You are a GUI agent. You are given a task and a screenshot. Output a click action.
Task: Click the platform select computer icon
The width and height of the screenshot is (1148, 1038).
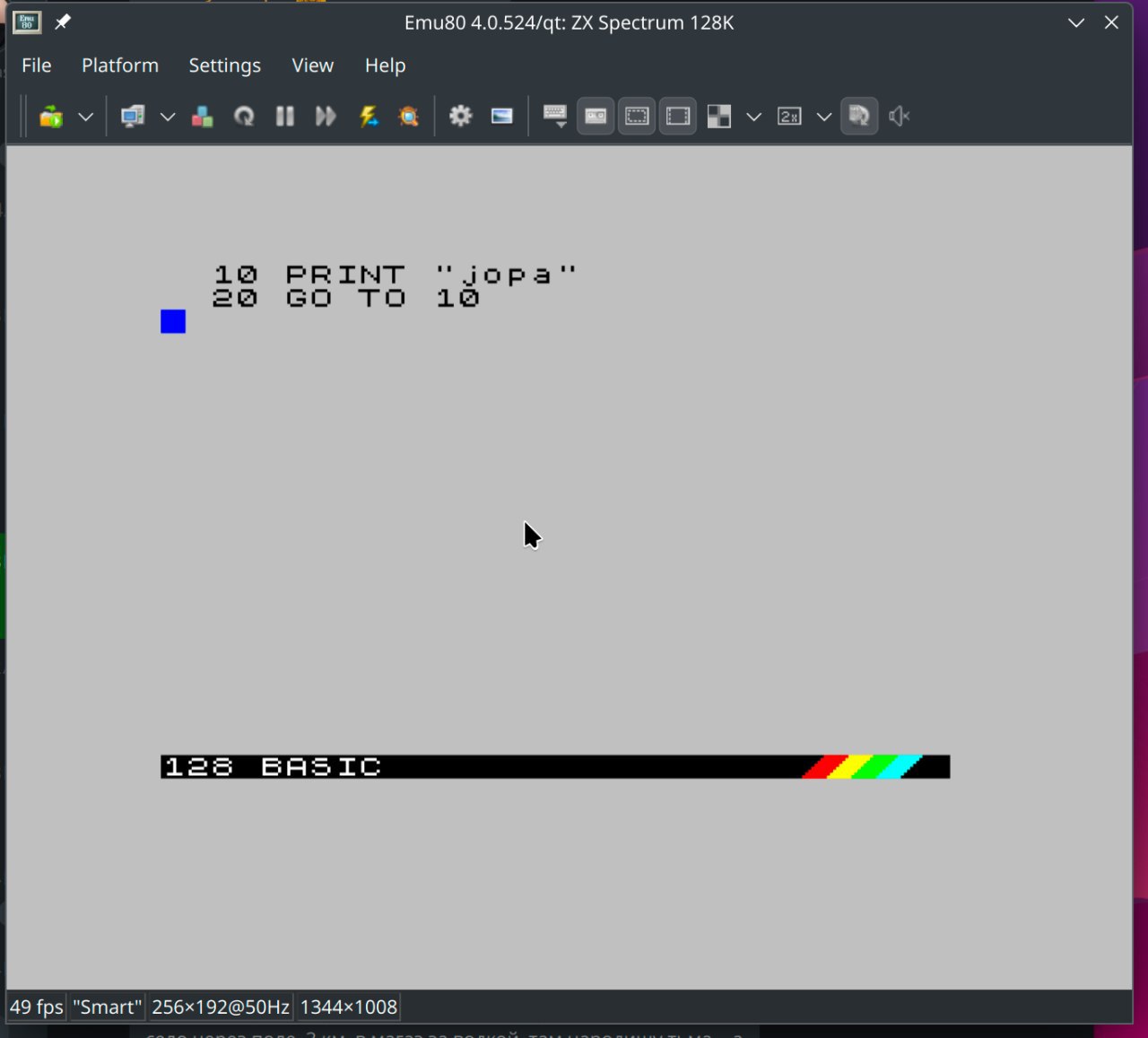point(133,117)
